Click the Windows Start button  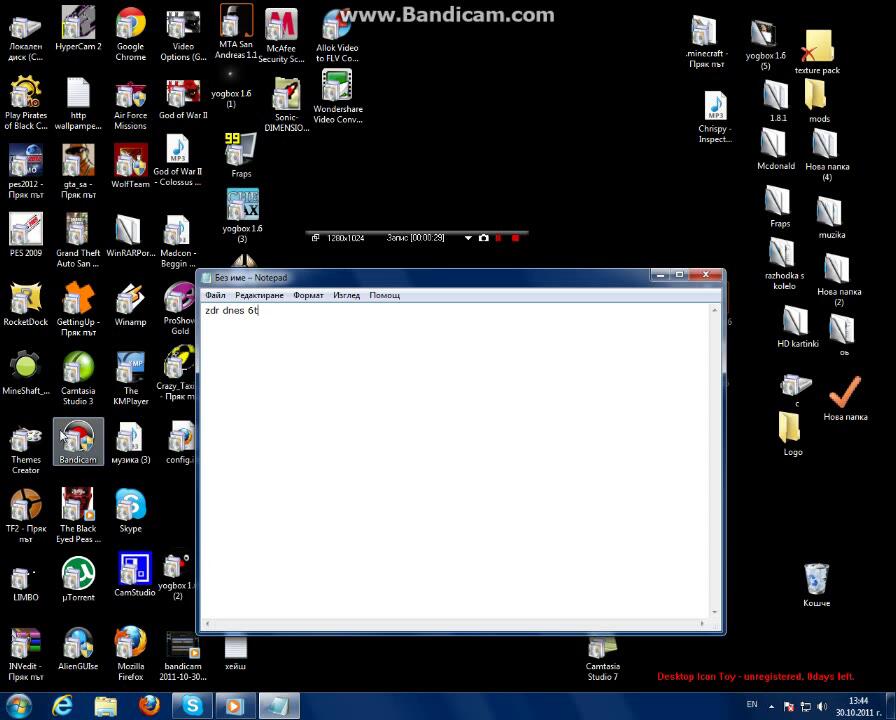(x=20, y=706)
